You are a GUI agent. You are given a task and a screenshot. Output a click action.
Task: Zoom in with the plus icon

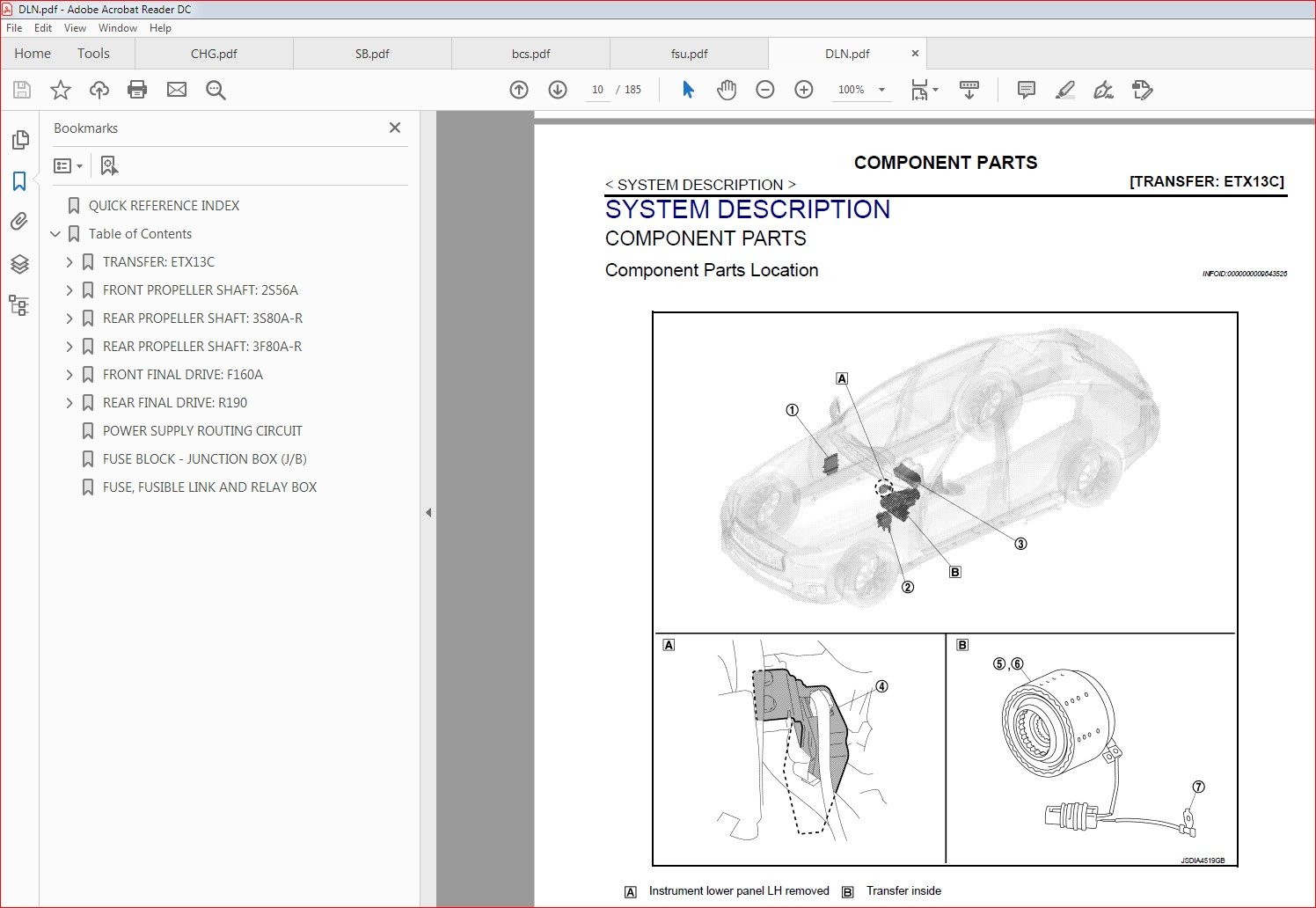[804, 90]
